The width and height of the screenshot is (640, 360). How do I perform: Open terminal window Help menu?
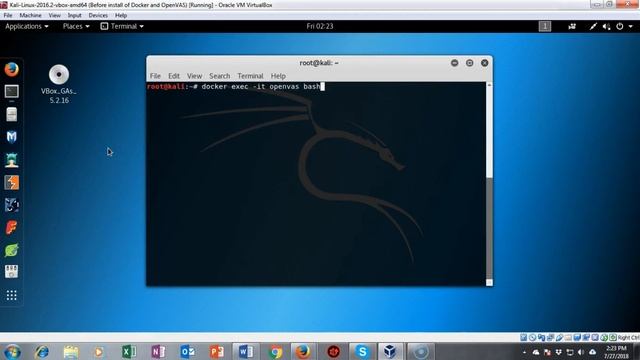click(x=278, y=76)
